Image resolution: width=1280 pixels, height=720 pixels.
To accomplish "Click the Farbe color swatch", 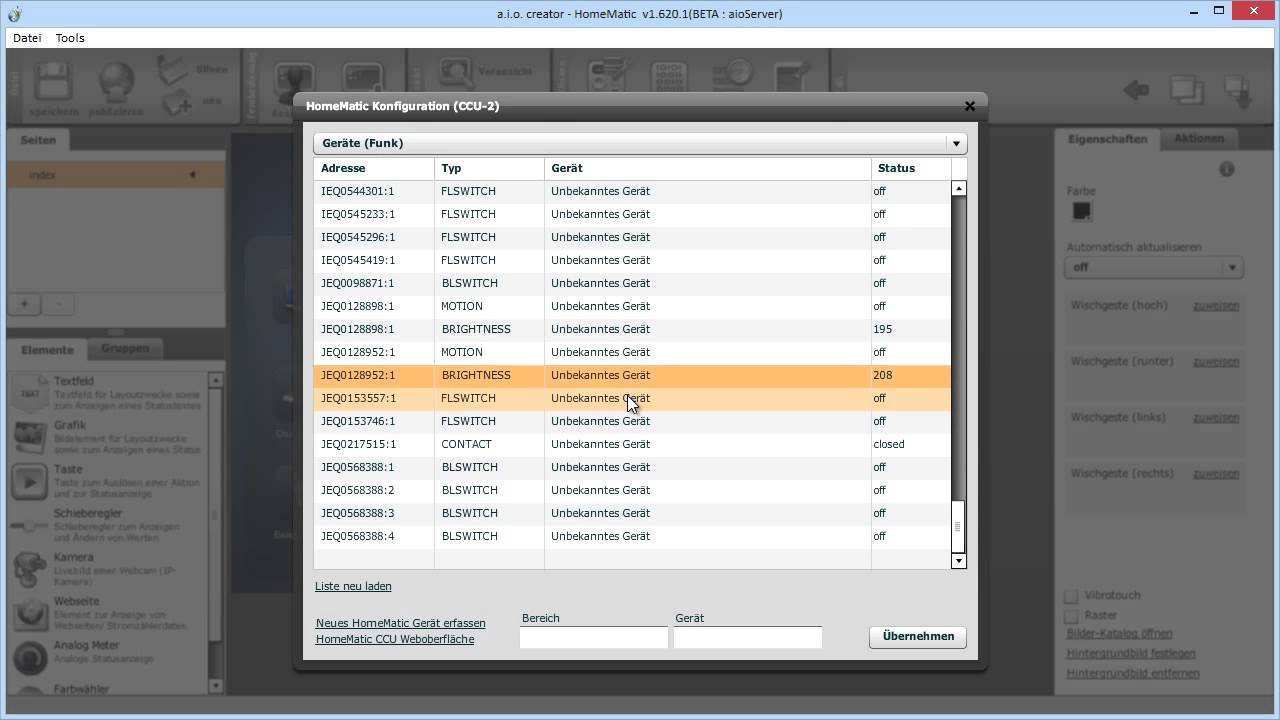I will (x=1081, y=211).
